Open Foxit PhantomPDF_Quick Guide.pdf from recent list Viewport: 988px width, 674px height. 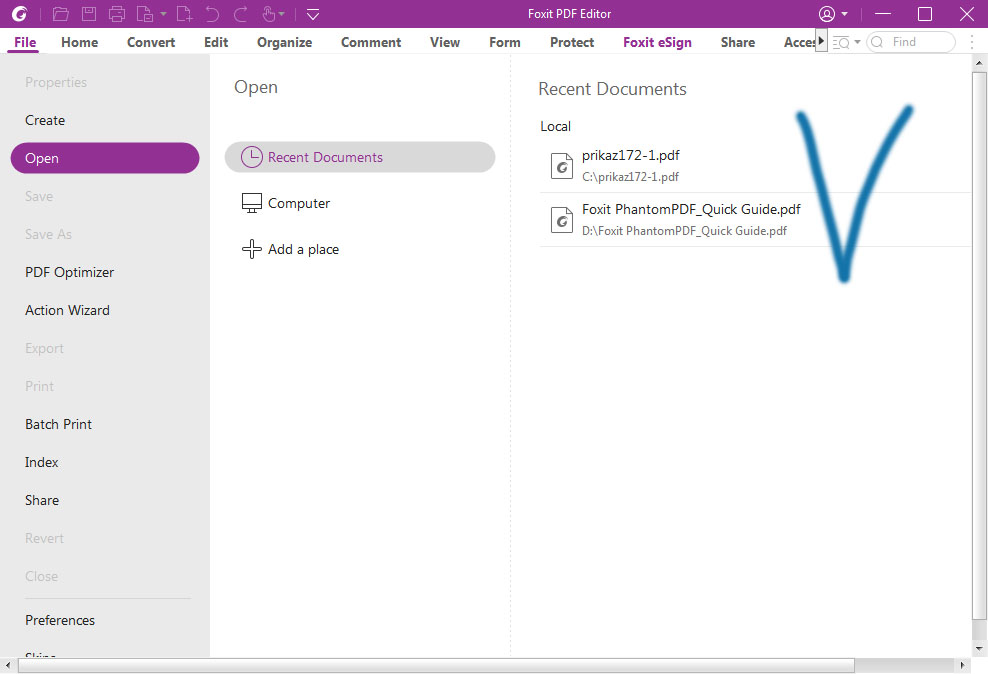(691, 209)
